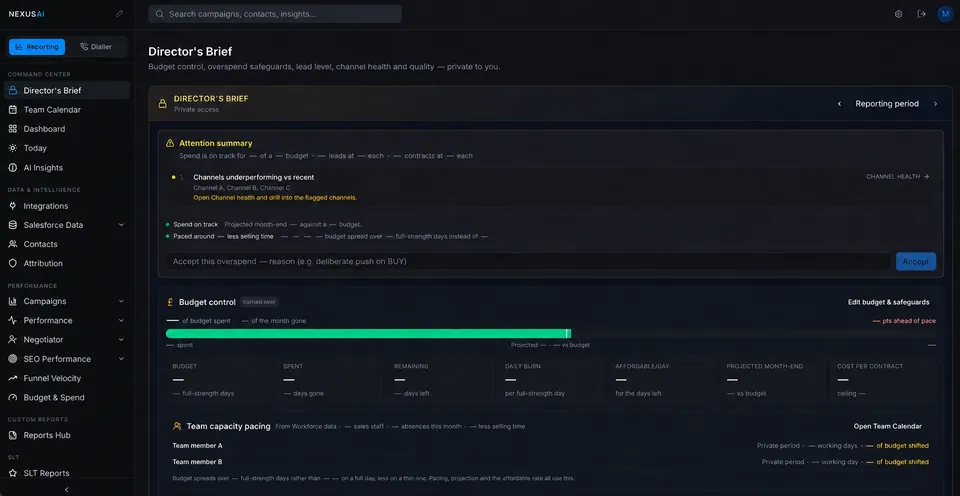Click Open Channel health drill-in text
Image resolution: width=960 pixels, height=496 pixels.
275,198
